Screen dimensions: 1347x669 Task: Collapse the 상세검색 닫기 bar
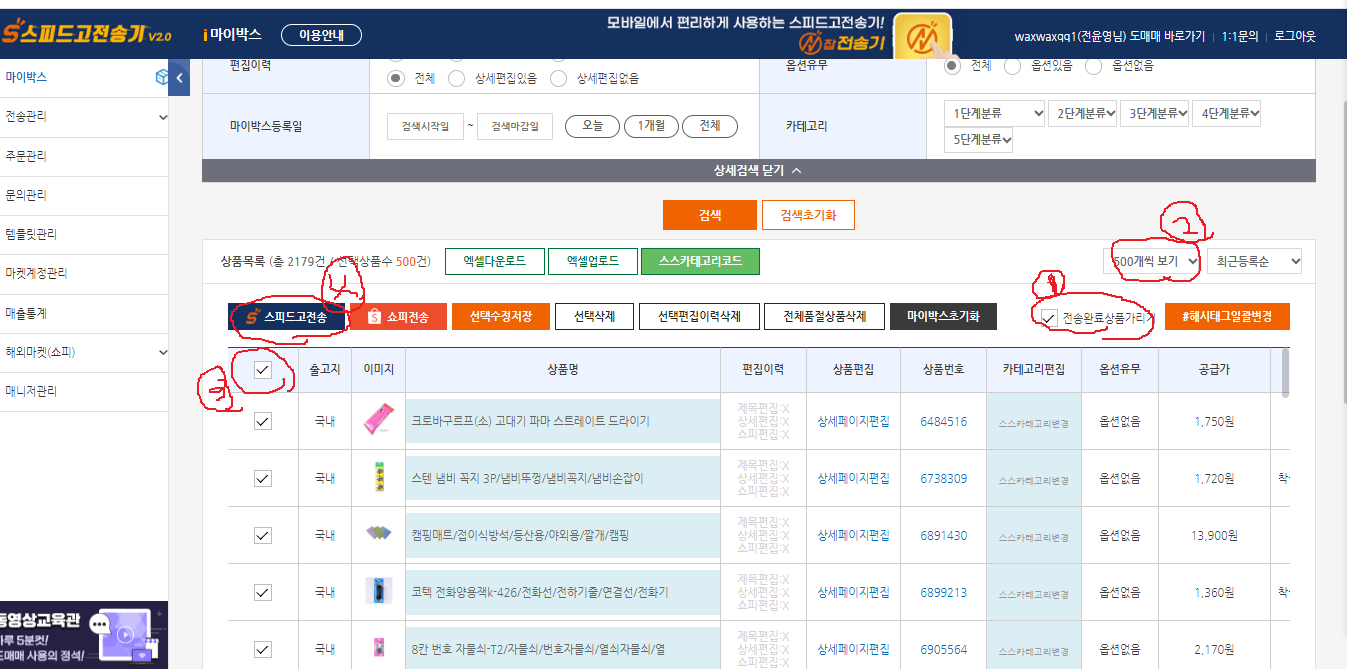(758, 170)
